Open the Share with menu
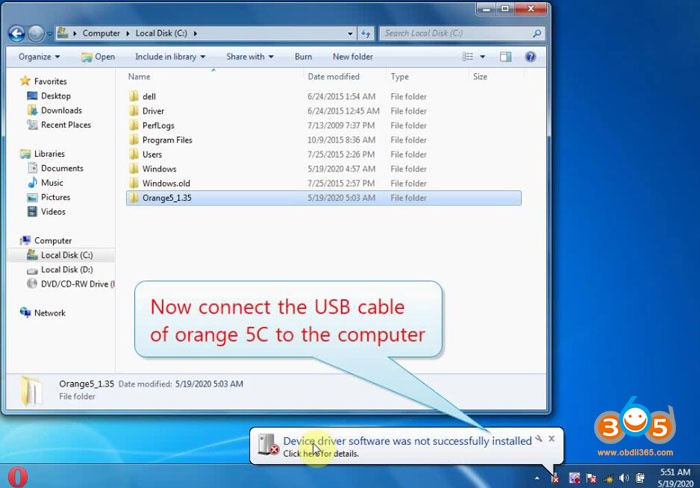The image size is (700, 488). click(250, 57)
